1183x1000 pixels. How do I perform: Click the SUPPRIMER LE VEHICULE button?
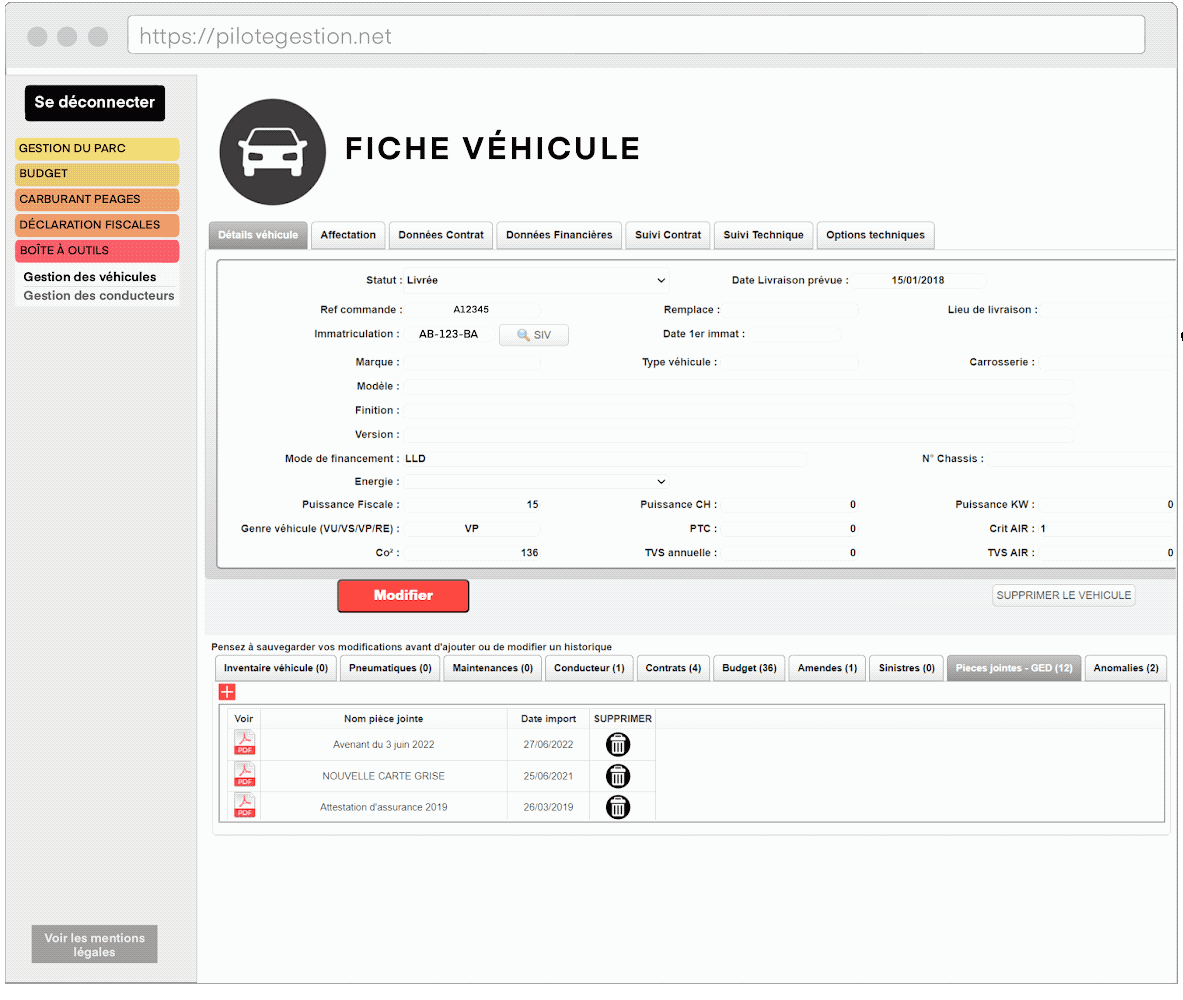(1063, 594)
